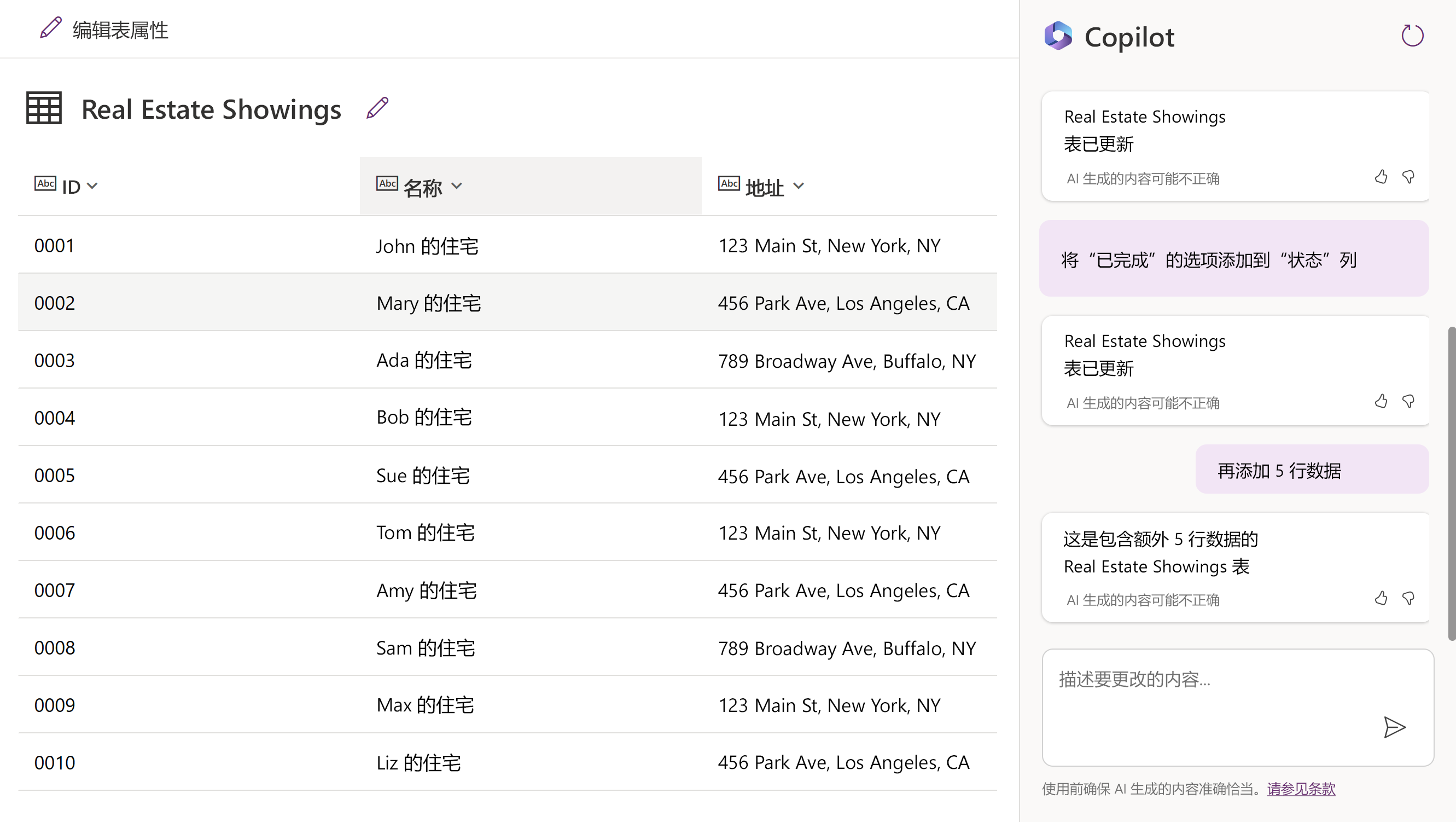This screenshot has height=822, width=1456.
Task: Expand the 名称 column dropdown chevron
Action: (457, 186)
